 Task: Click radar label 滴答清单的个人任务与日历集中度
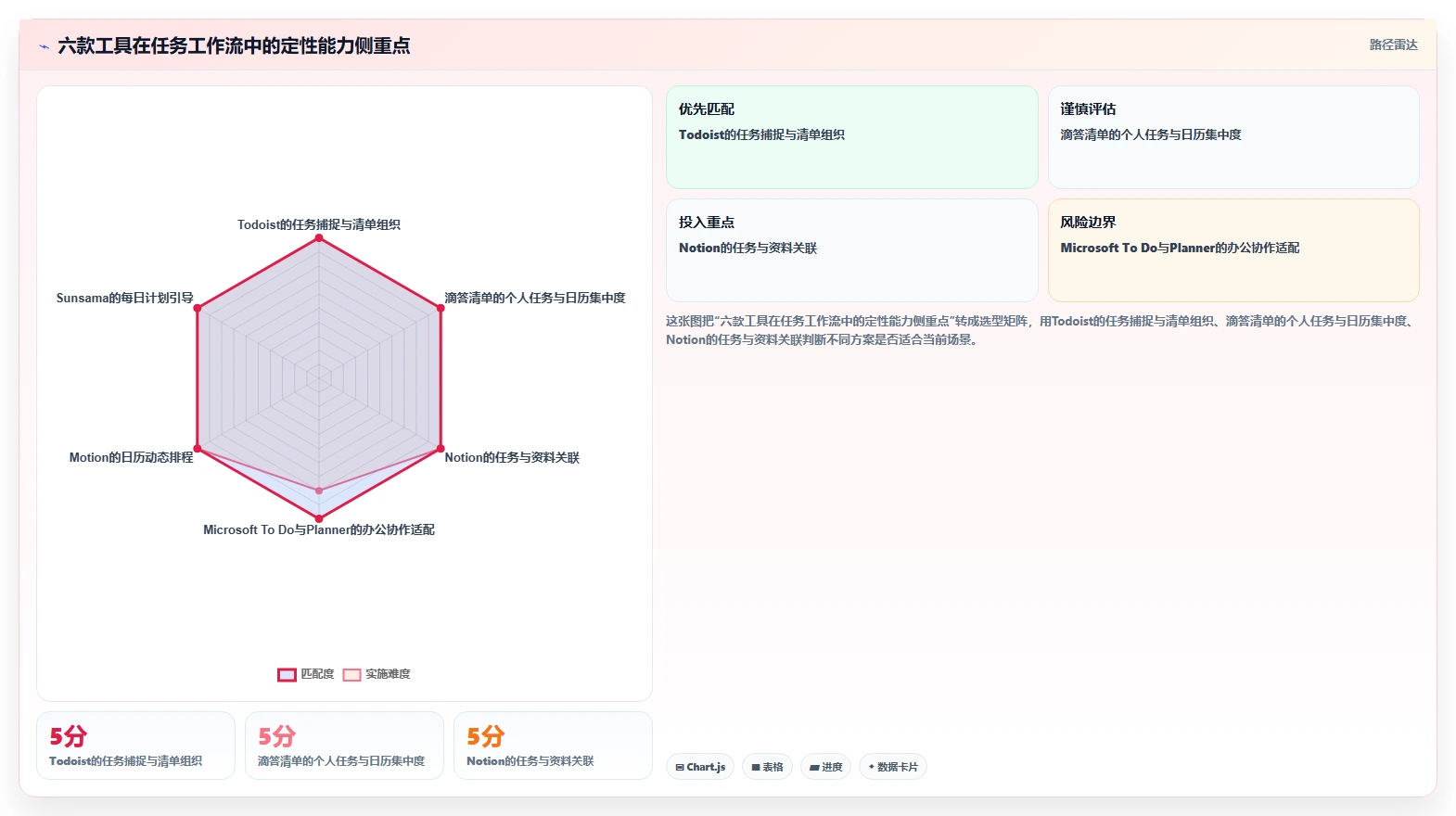[x=535, y=298]
